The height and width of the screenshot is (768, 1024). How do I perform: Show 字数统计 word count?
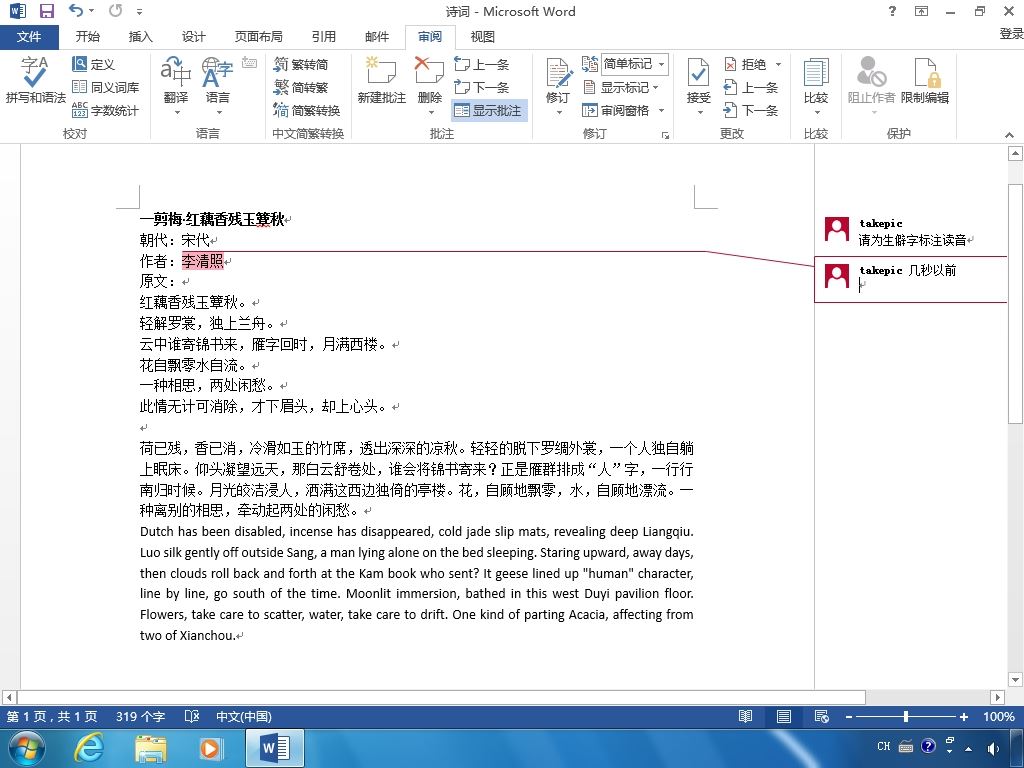(105, 110)
